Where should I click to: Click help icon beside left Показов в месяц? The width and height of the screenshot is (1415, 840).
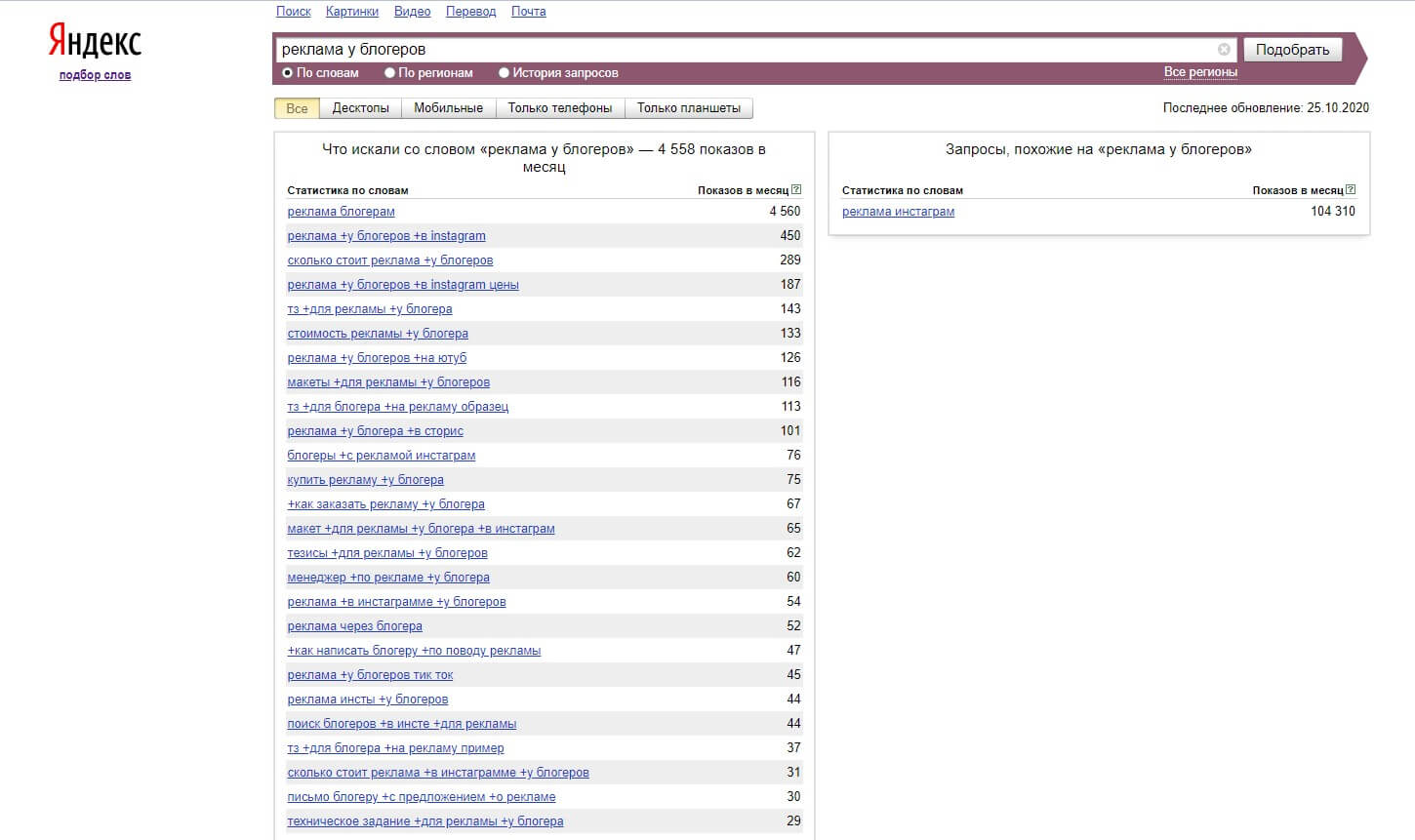pos(796,190)
